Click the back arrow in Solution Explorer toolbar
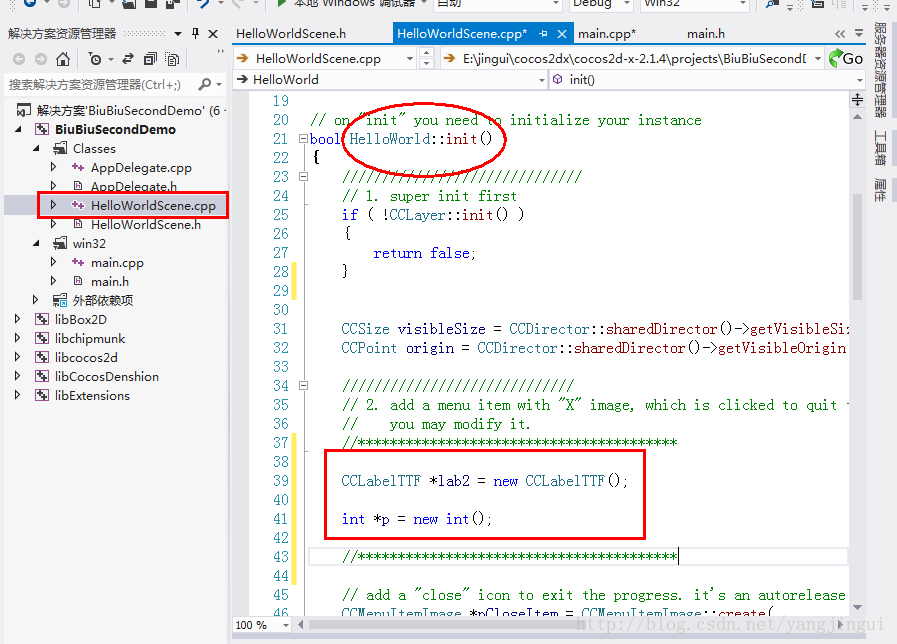 tap(19, 59)
